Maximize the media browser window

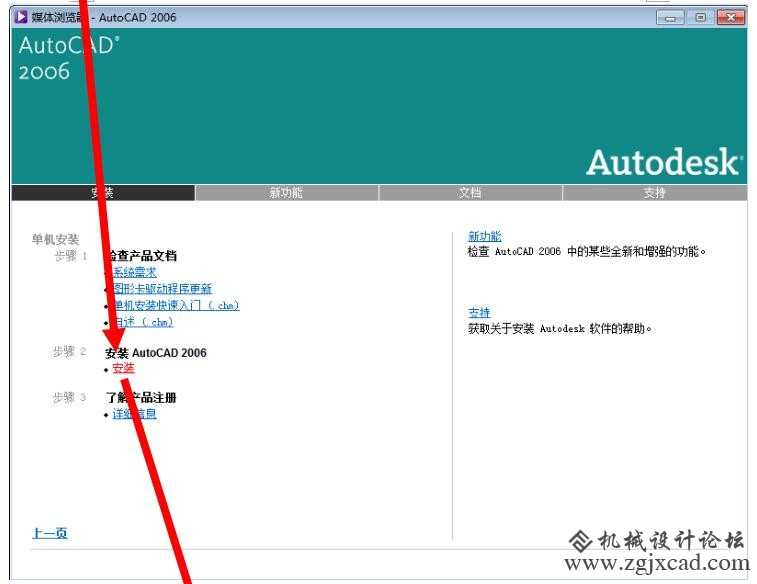[x=700, y=18]
